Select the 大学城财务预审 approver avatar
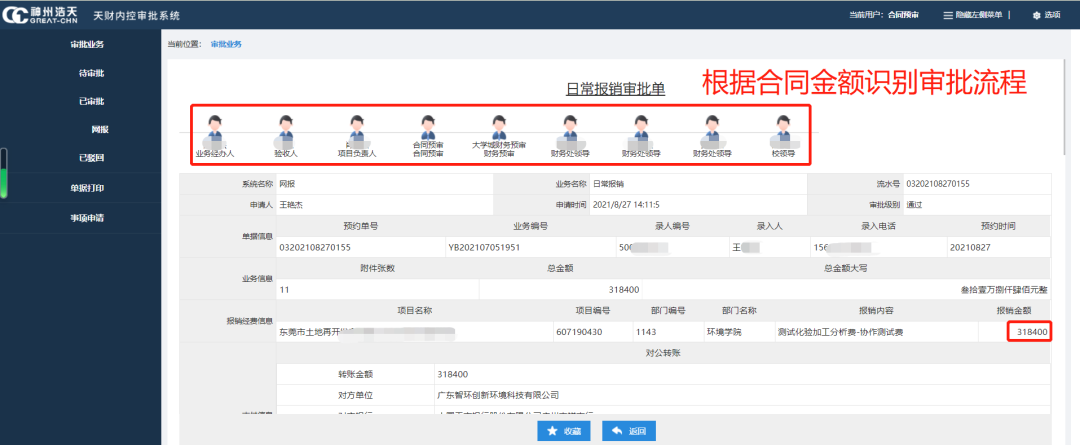This screenshot has height=445, width=1080. [x=498, y=127]
